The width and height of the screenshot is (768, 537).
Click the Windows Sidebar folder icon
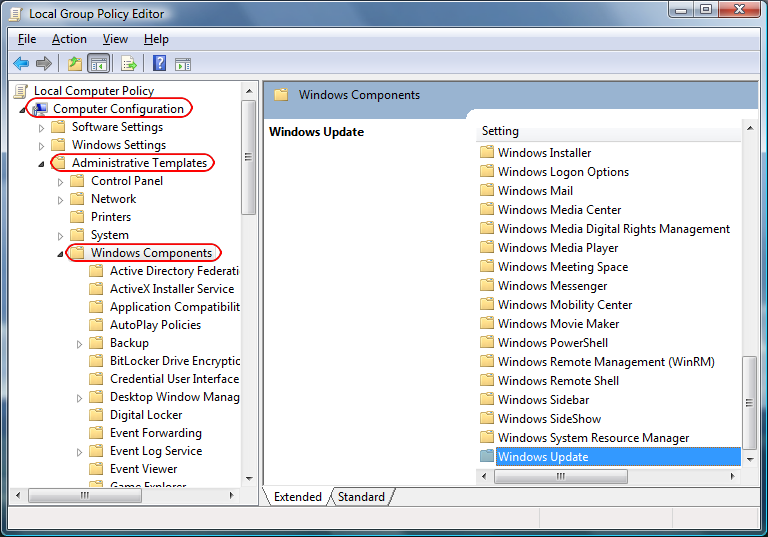tap(487, 399)
